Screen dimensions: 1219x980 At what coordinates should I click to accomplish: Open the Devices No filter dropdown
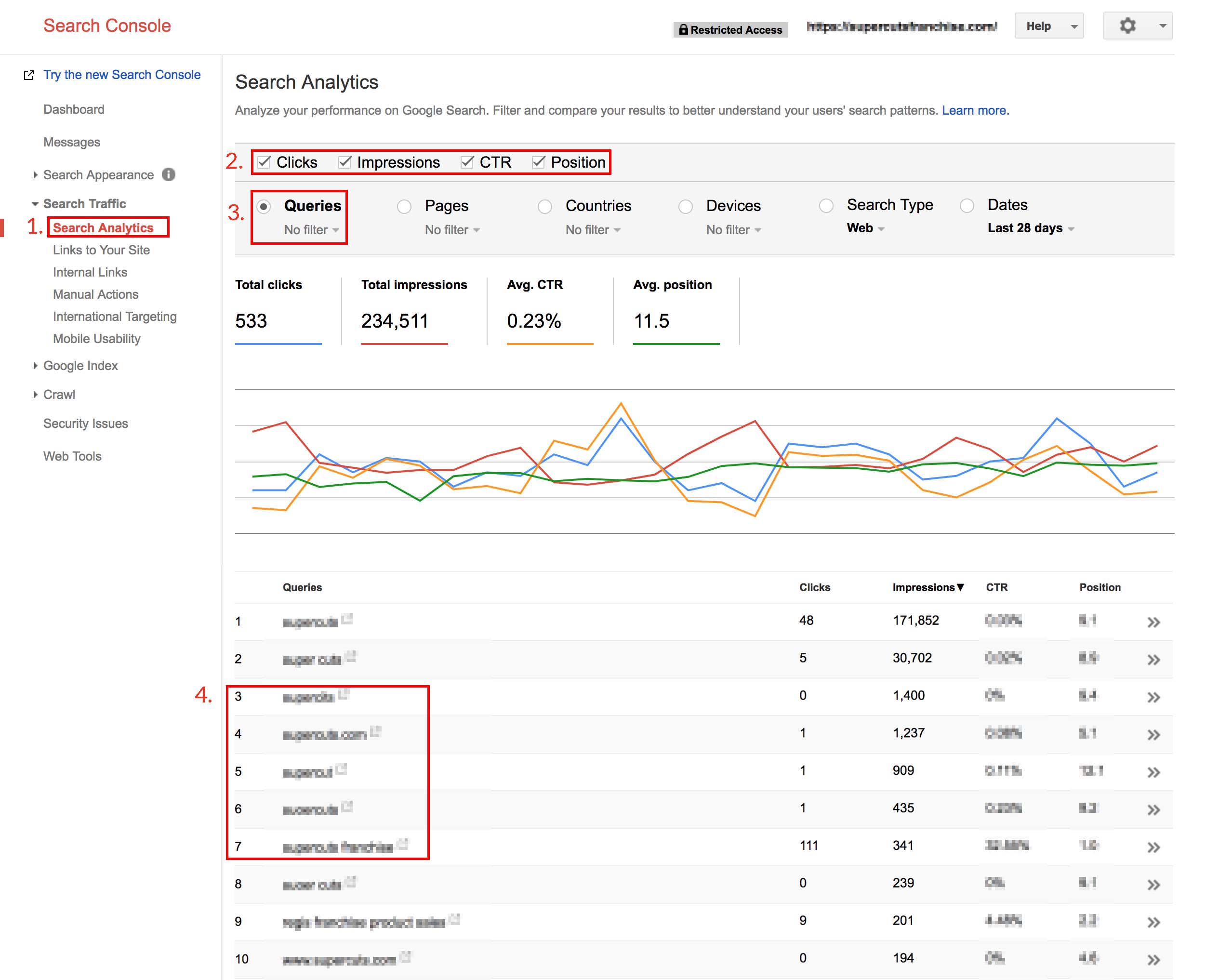point(734,230)
